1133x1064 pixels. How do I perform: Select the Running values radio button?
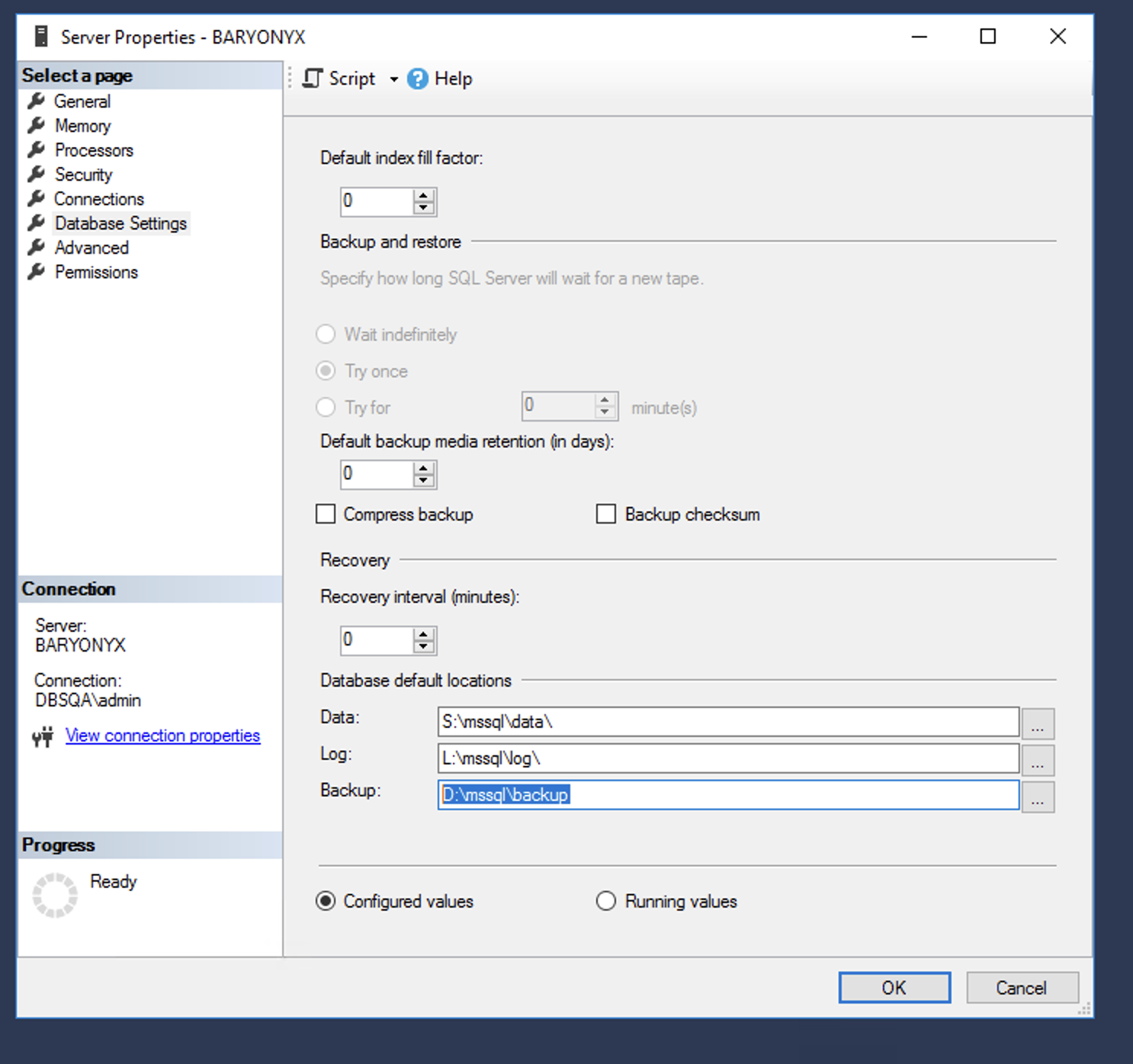605,901
